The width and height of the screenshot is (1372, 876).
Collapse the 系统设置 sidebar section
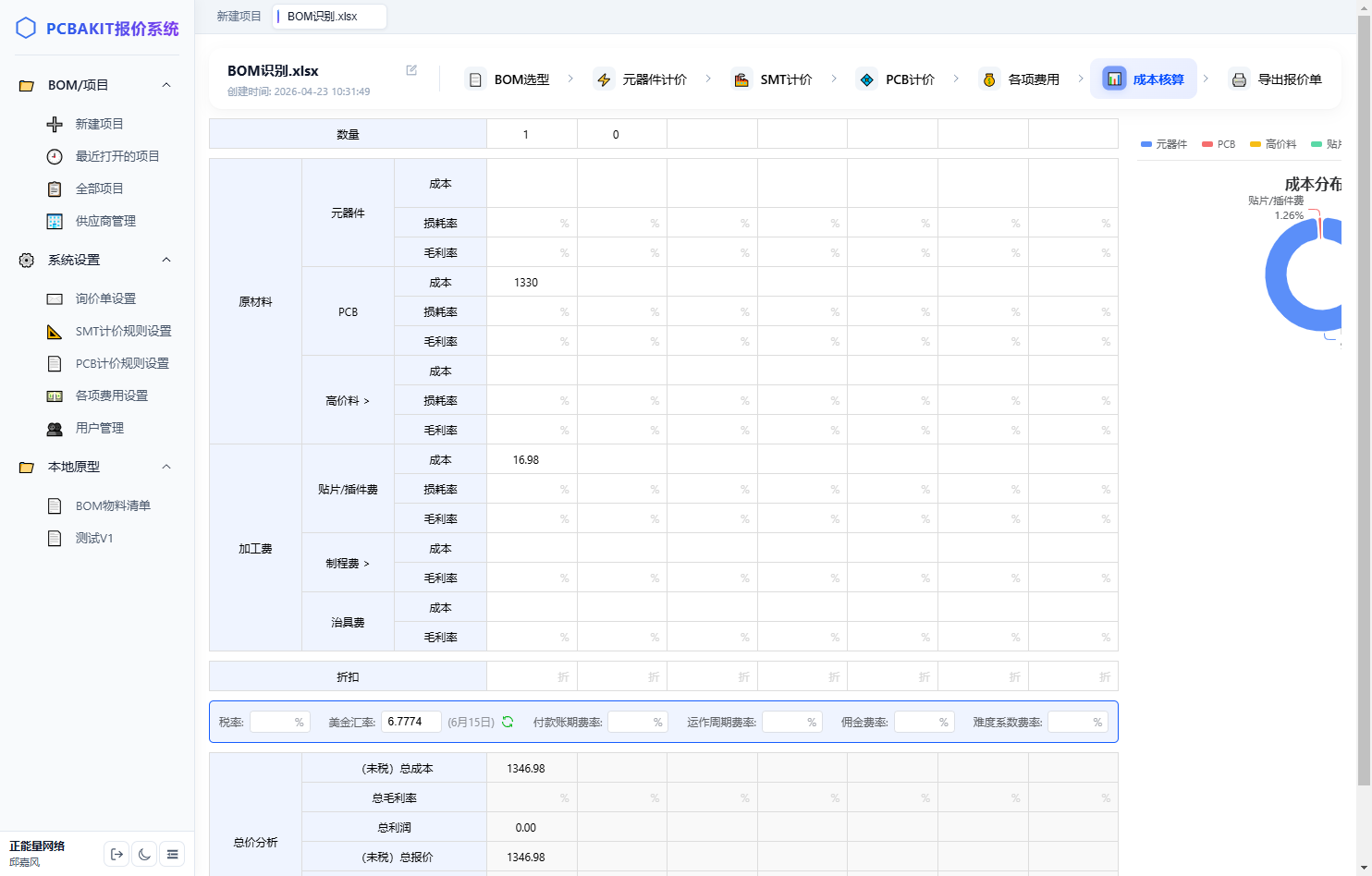[166, 260]
